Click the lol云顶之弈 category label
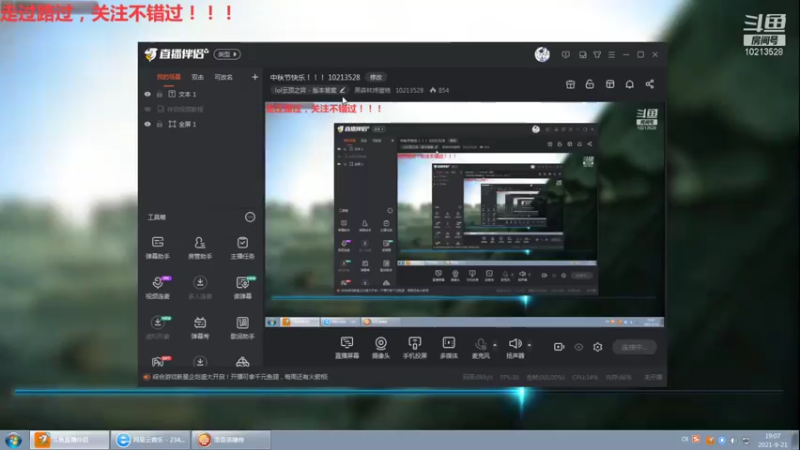 click(305, 90)
